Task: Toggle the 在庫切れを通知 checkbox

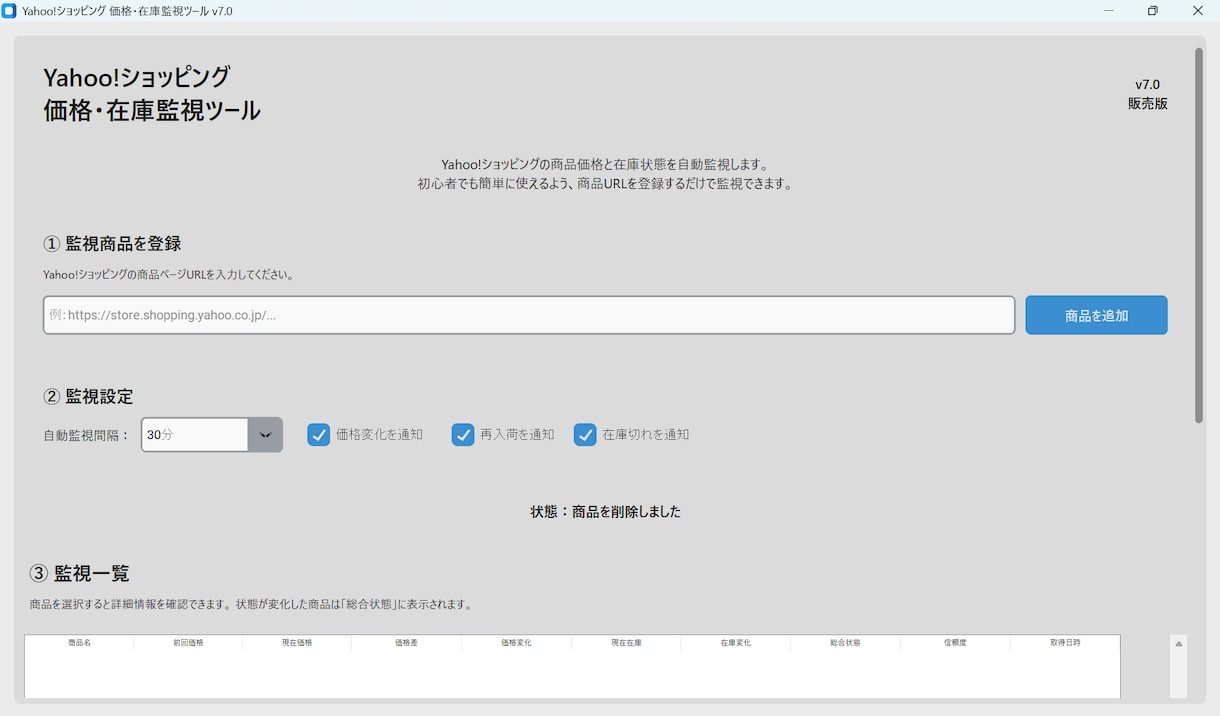Action: (x=585, y=435)
